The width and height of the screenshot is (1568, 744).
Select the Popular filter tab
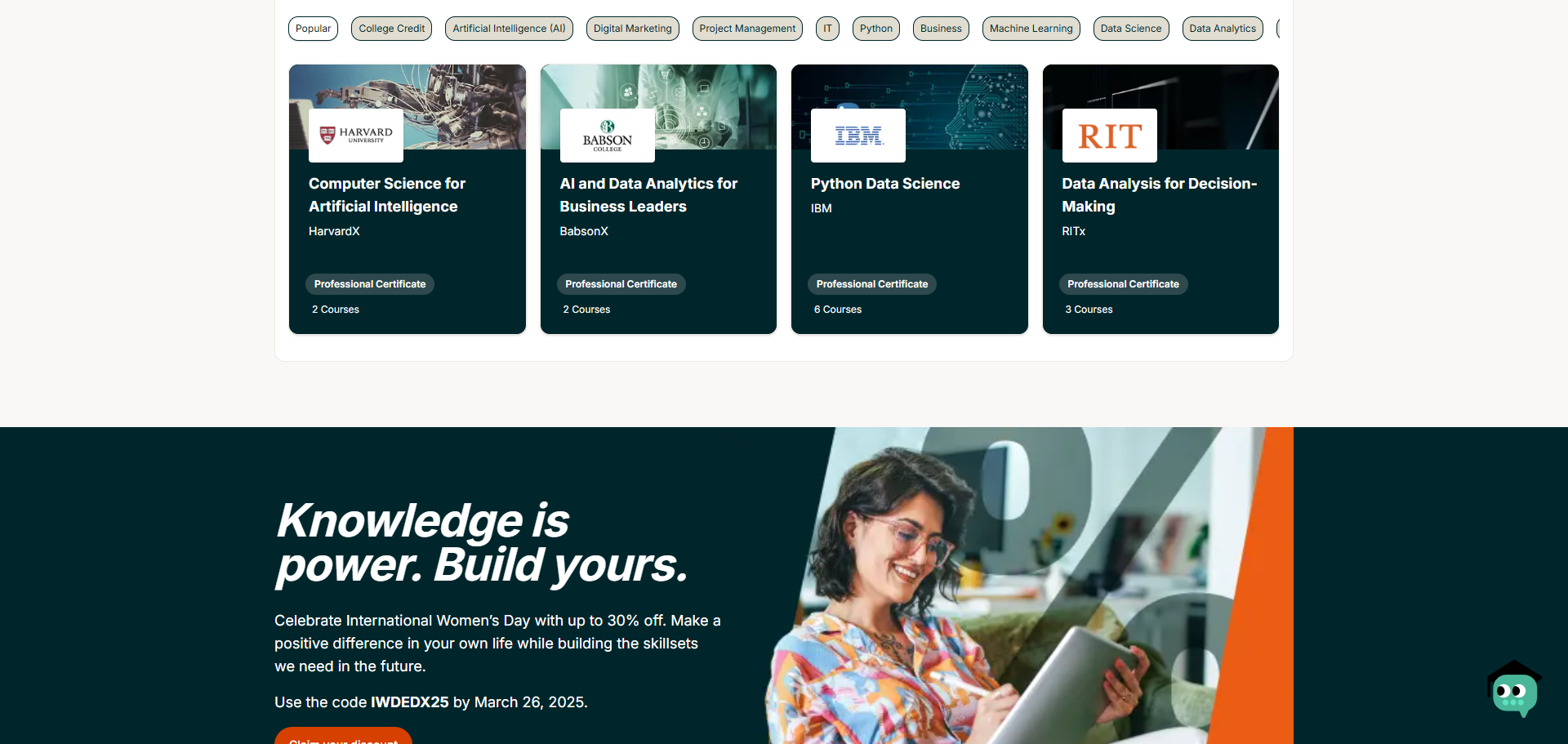pos(313,29)
